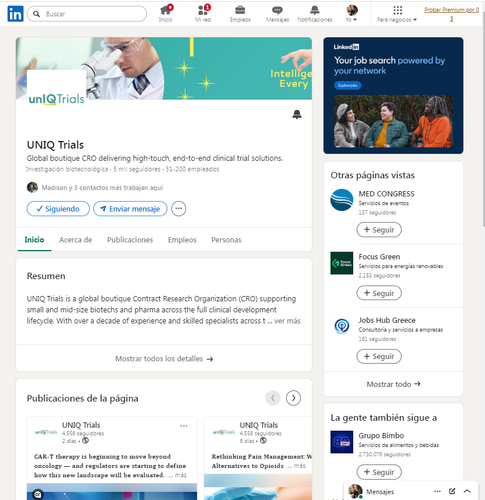Open Jobs Hub Greece page logo
Screen dimensions: 485x500
pyautogui.click(x=342, y=326)
